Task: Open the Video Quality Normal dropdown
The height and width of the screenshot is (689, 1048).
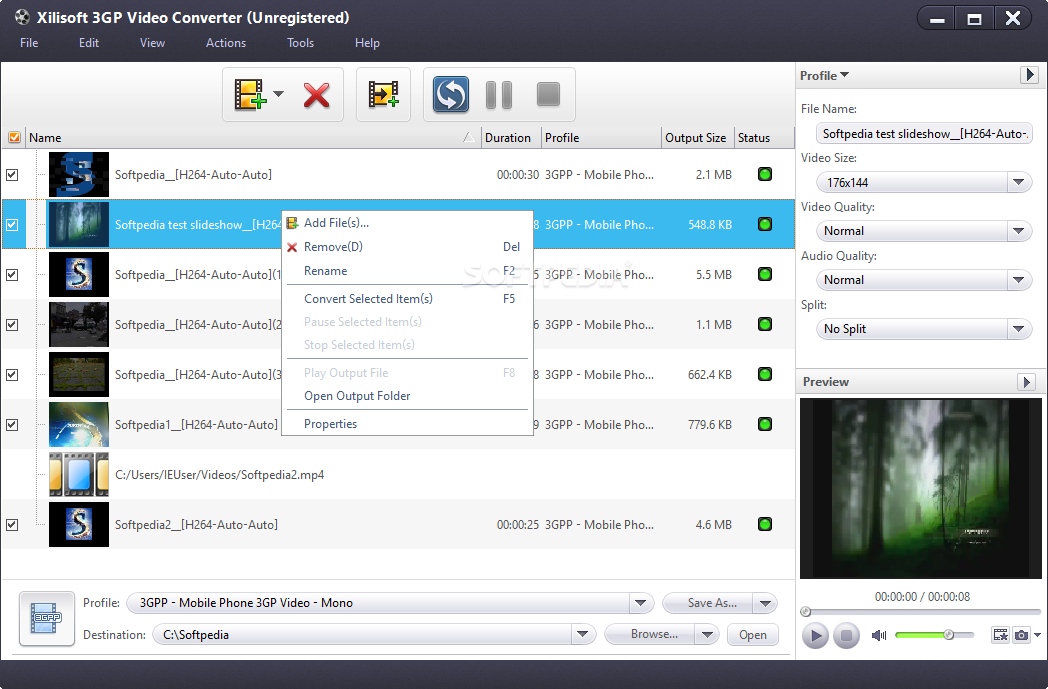Action: pyautogui.click(x=1018, y=231)
